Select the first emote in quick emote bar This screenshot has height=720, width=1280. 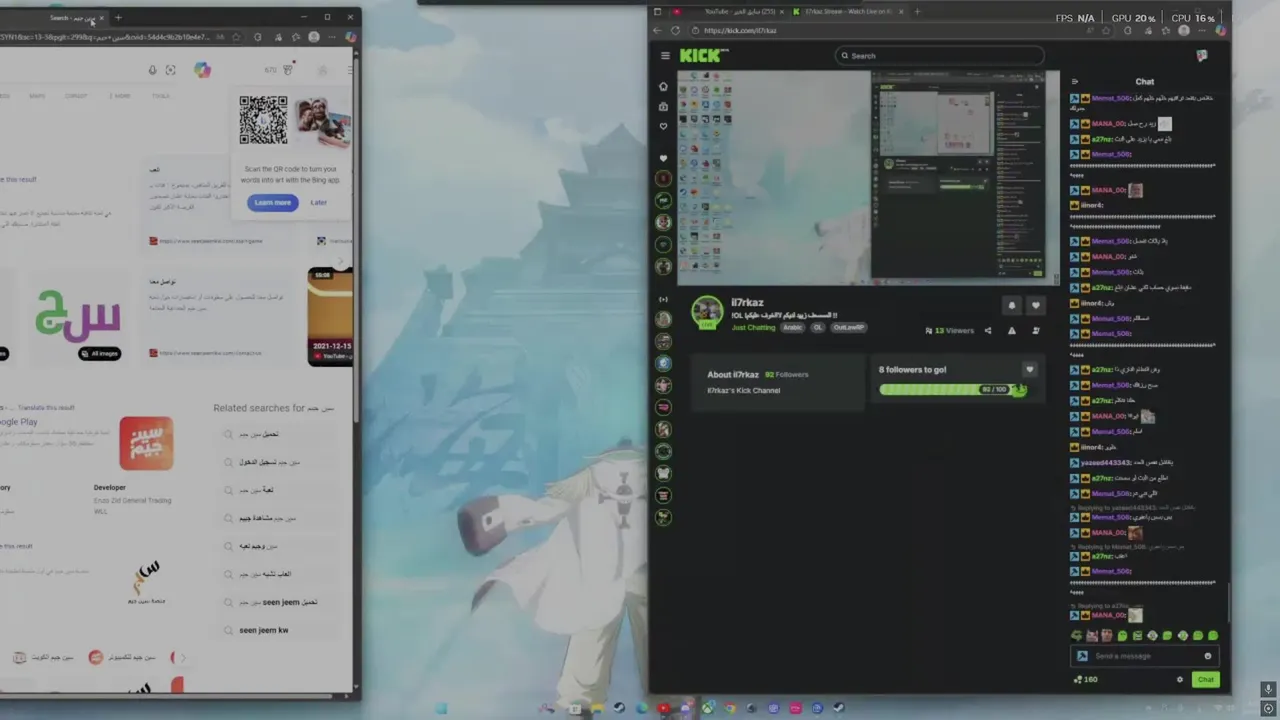[1077, 635]
